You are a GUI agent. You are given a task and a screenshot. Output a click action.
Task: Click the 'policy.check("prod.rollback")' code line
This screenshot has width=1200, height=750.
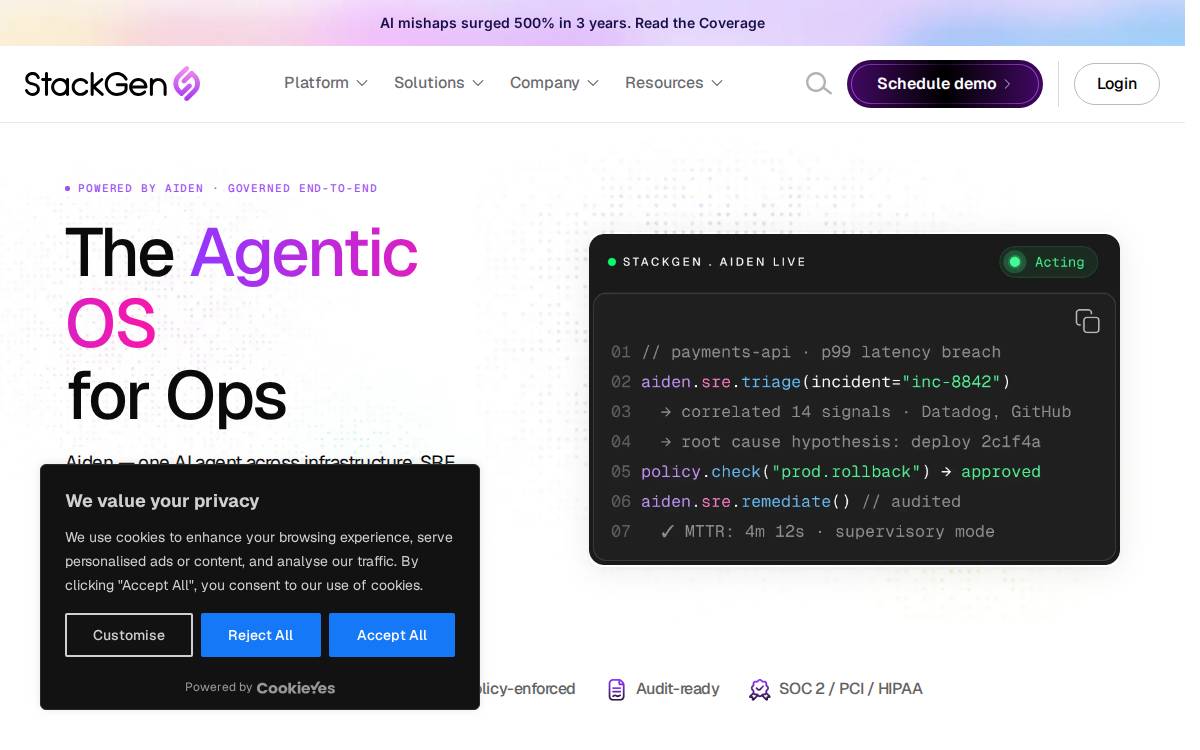[841, 472]
